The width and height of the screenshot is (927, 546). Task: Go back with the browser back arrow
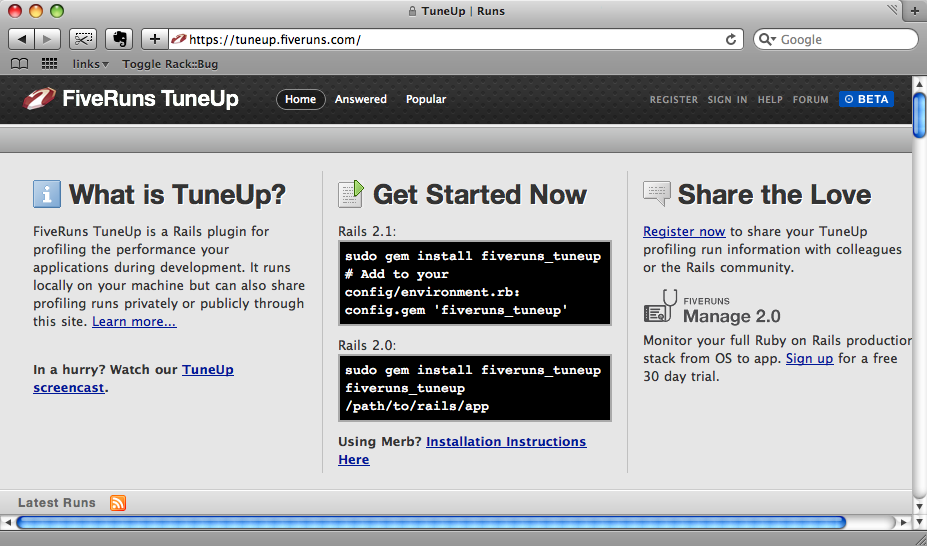[21, 40]
